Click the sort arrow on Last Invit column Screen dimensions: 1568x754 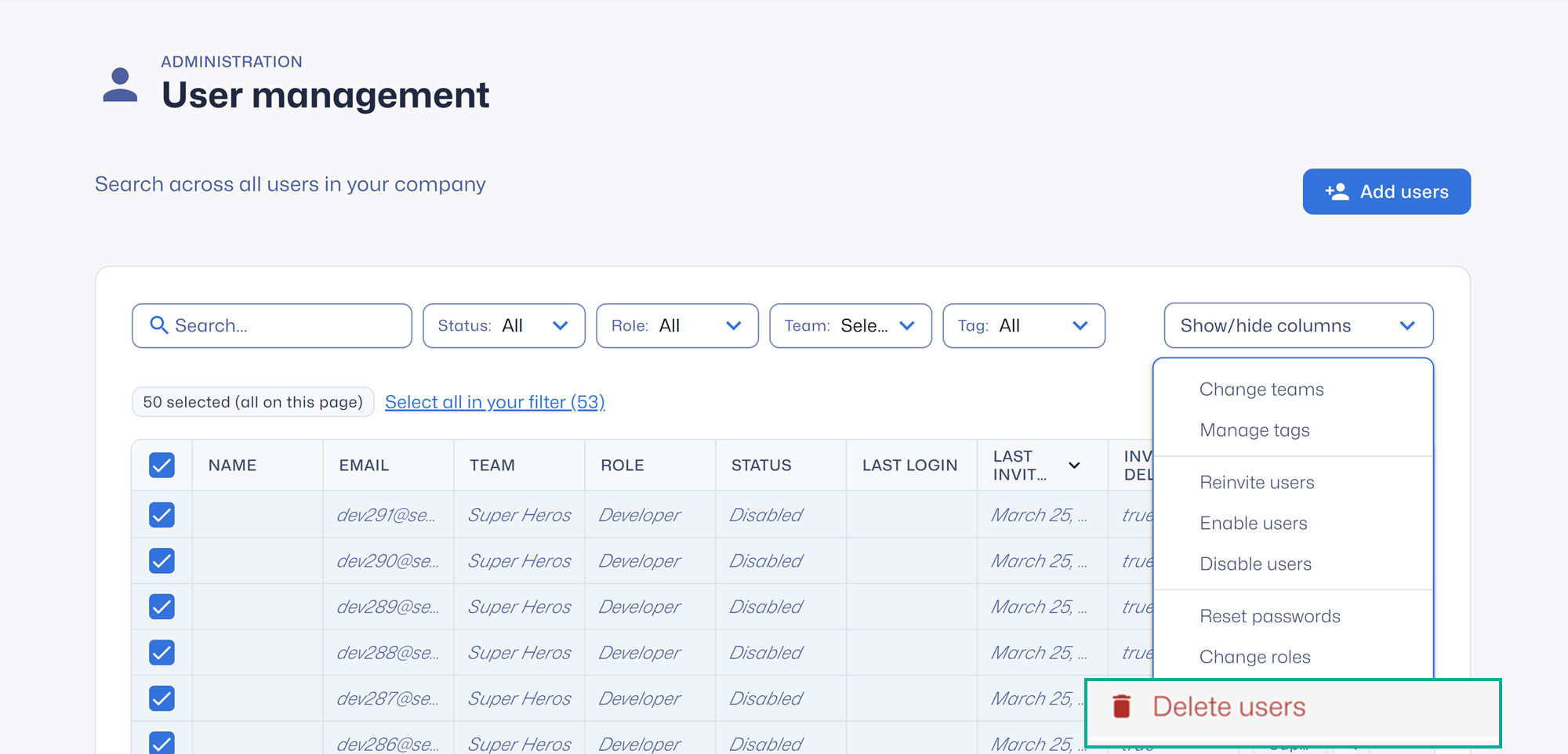(x=1074, y=466)
